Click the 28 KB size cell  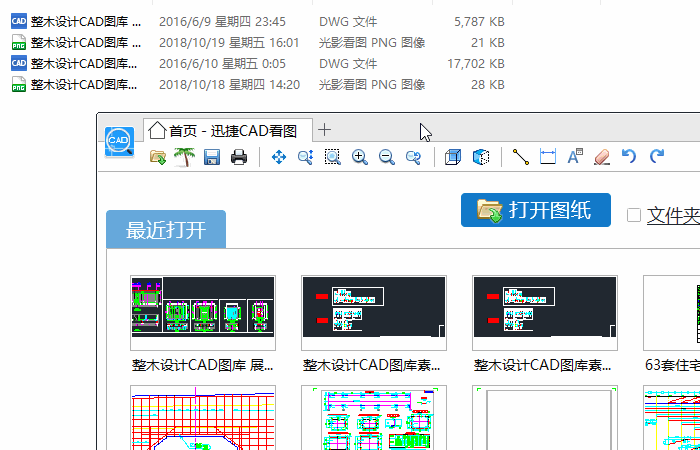pos(488,85)
